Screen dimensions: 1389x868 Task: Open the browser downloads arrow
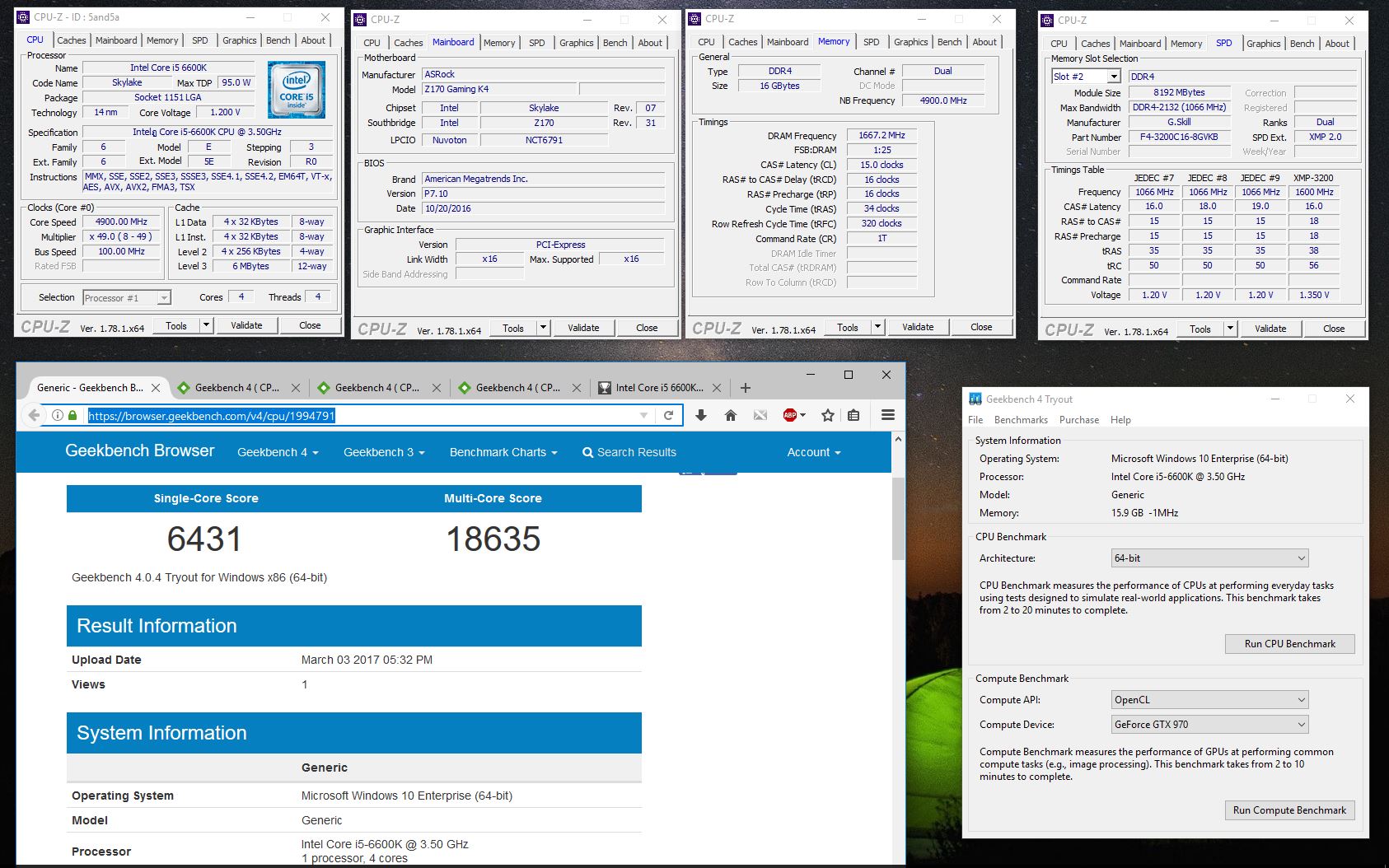[x=701, y=415]
